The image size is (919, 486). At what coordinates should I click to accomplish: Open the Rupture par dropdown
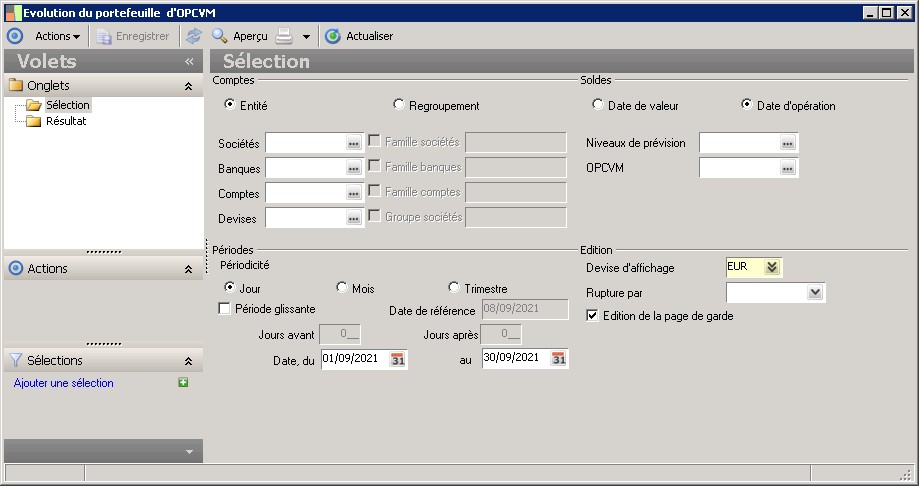(x=815, y=292)
